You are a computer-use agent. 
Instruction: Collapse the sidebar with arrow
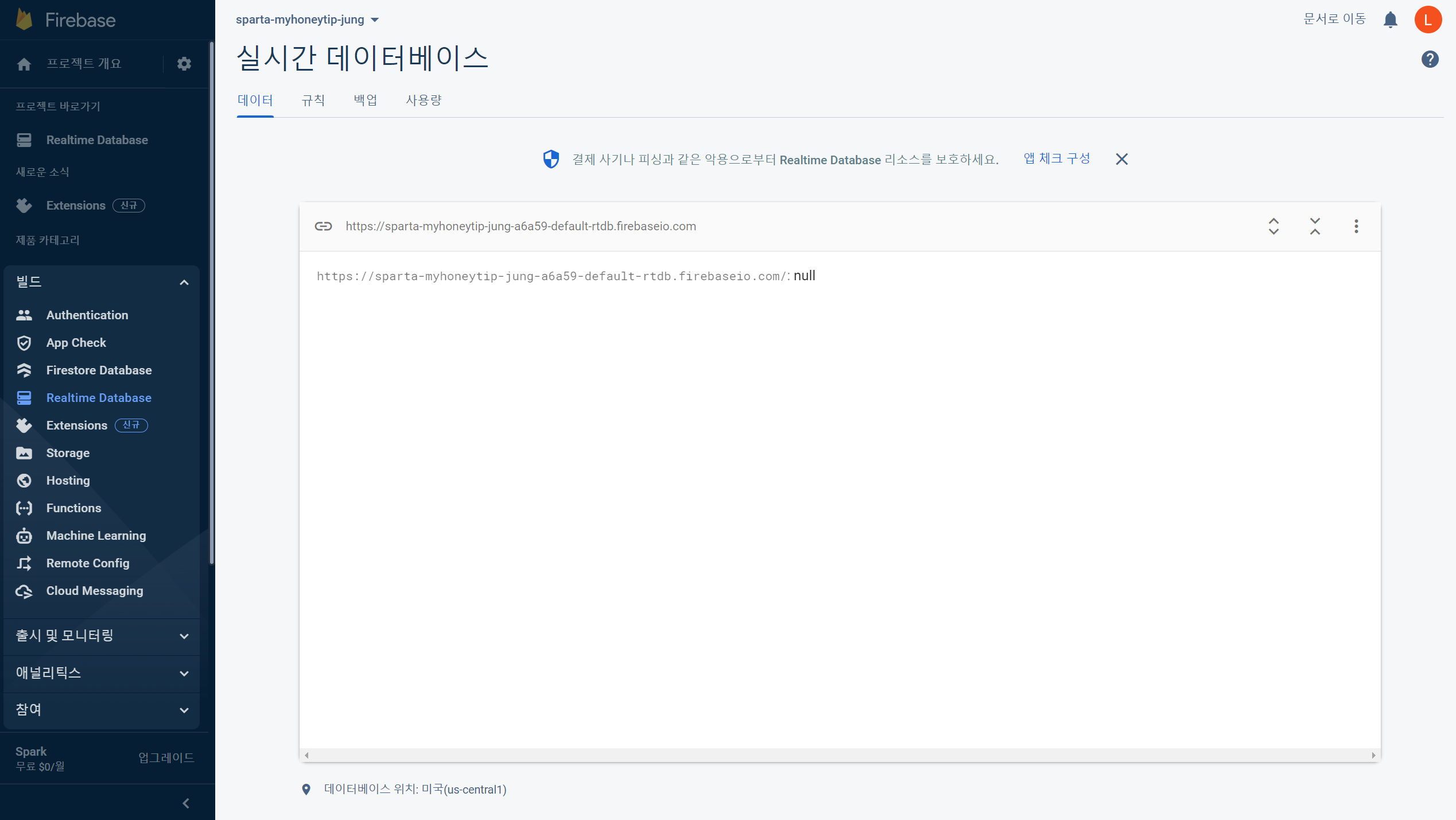[x=185, y=803]
